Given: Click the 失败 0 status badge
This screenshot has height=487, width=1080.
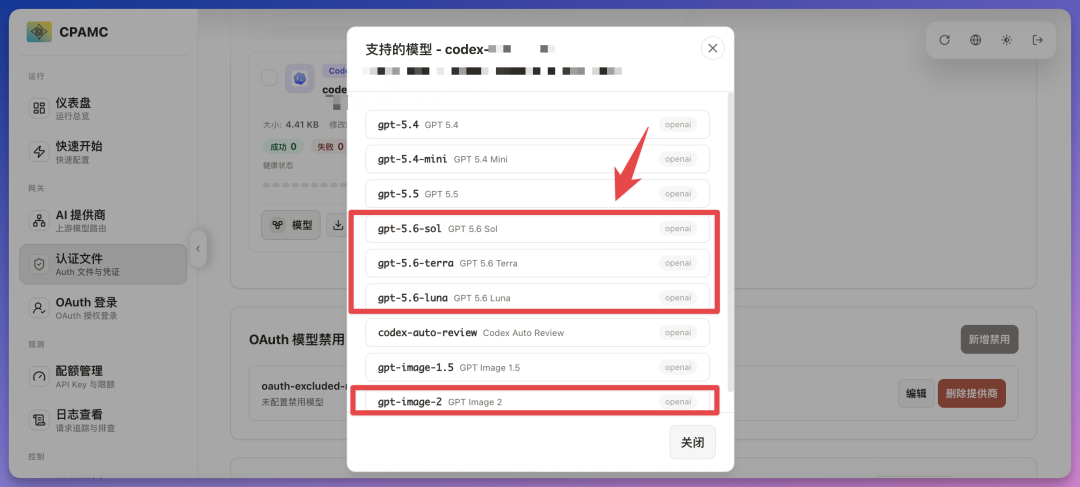Looking at the screenshot, I should coord(329,147).
